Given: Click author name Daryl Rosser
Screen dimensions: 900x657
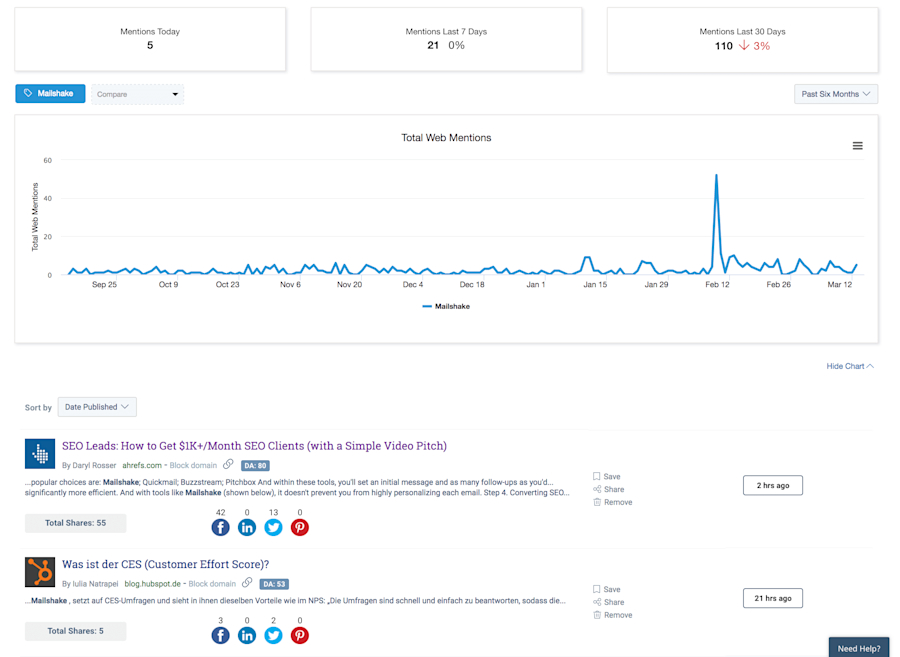Looking at the screenshot, I should click(94, 465).
